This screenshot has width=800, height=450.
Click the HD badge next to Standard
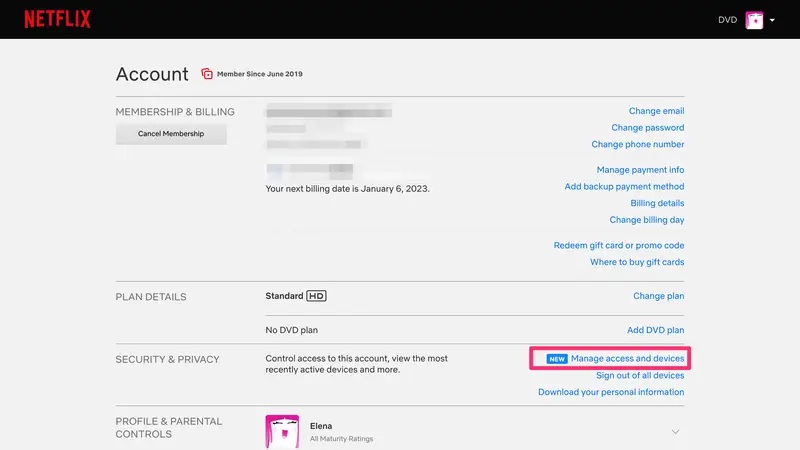pyautogui.click(x=316, y=296)
